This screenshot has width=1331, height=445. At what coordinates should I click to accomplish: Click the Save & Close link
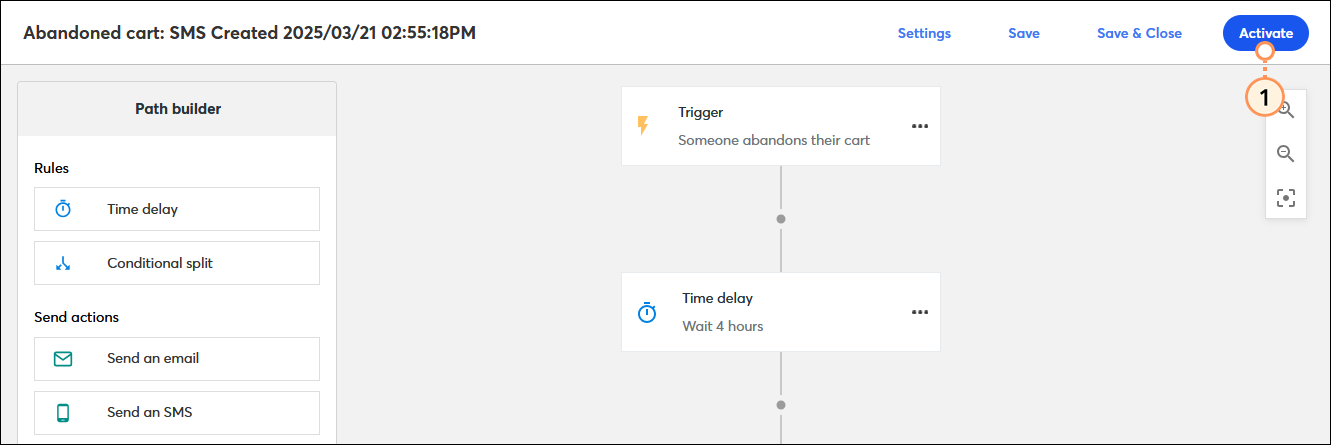pos(1139,33)
